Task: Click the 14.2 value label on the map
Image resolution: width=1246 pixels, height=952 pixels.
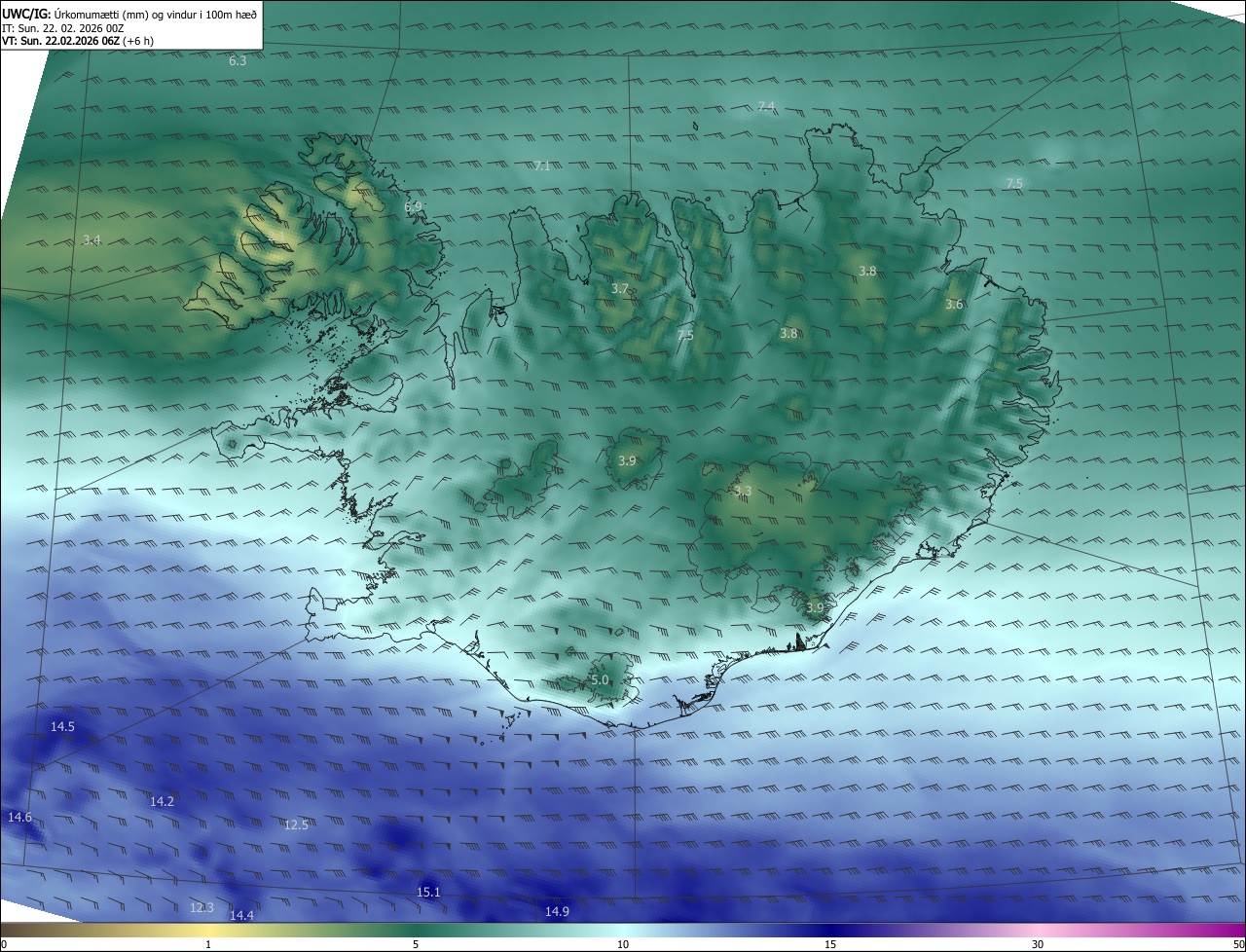Action: click(162, 802)
